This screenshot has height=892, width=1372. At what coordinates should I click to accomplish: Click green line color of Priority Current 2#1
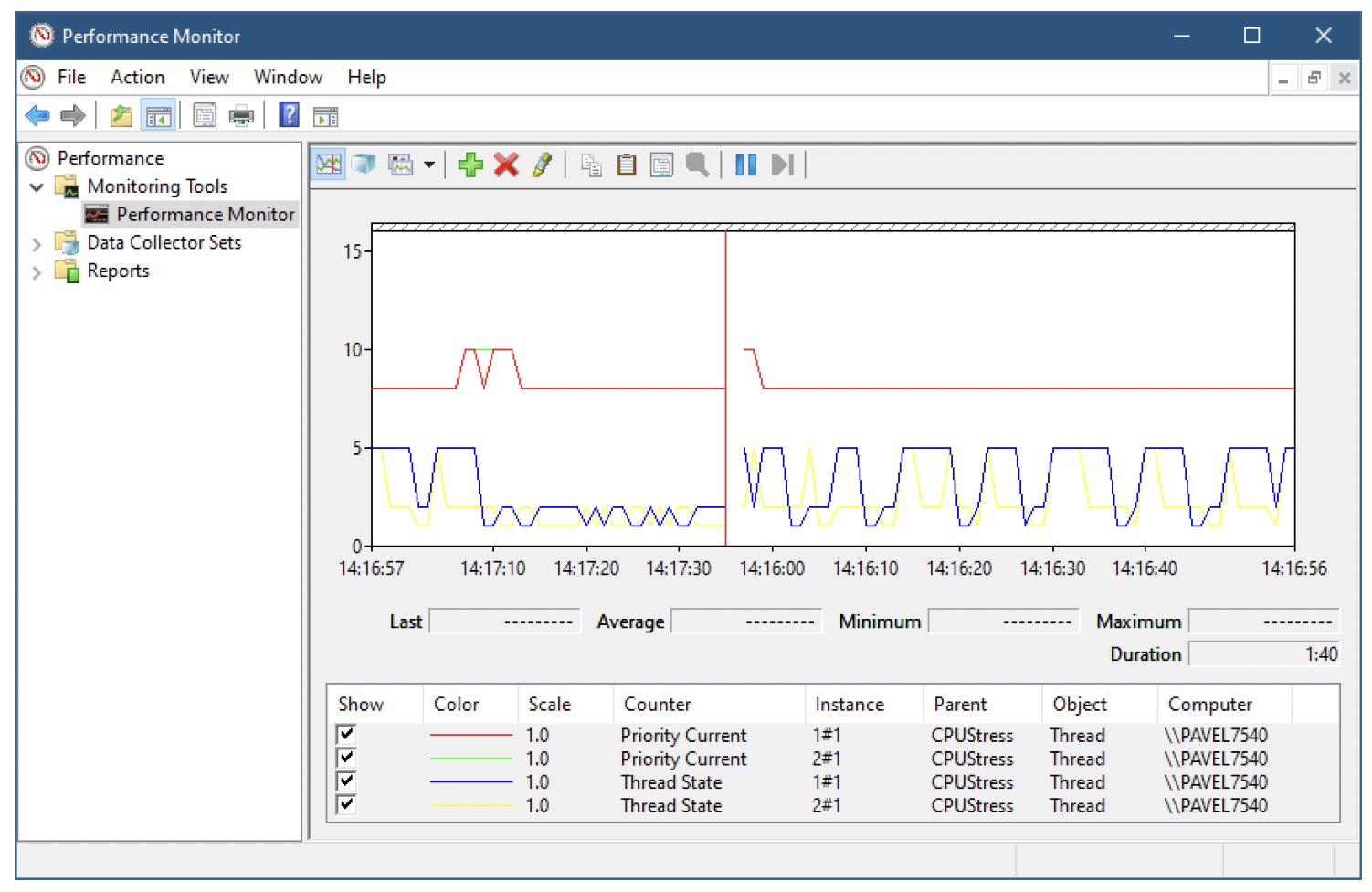tap(471, 759)
